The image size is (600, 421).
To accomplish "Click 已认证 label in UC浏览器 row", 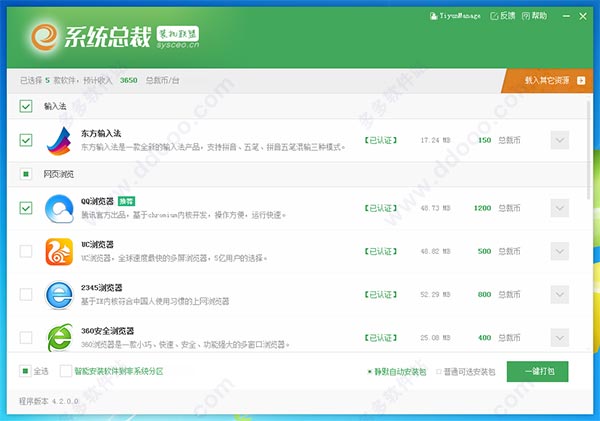I will tap(381, 251).
